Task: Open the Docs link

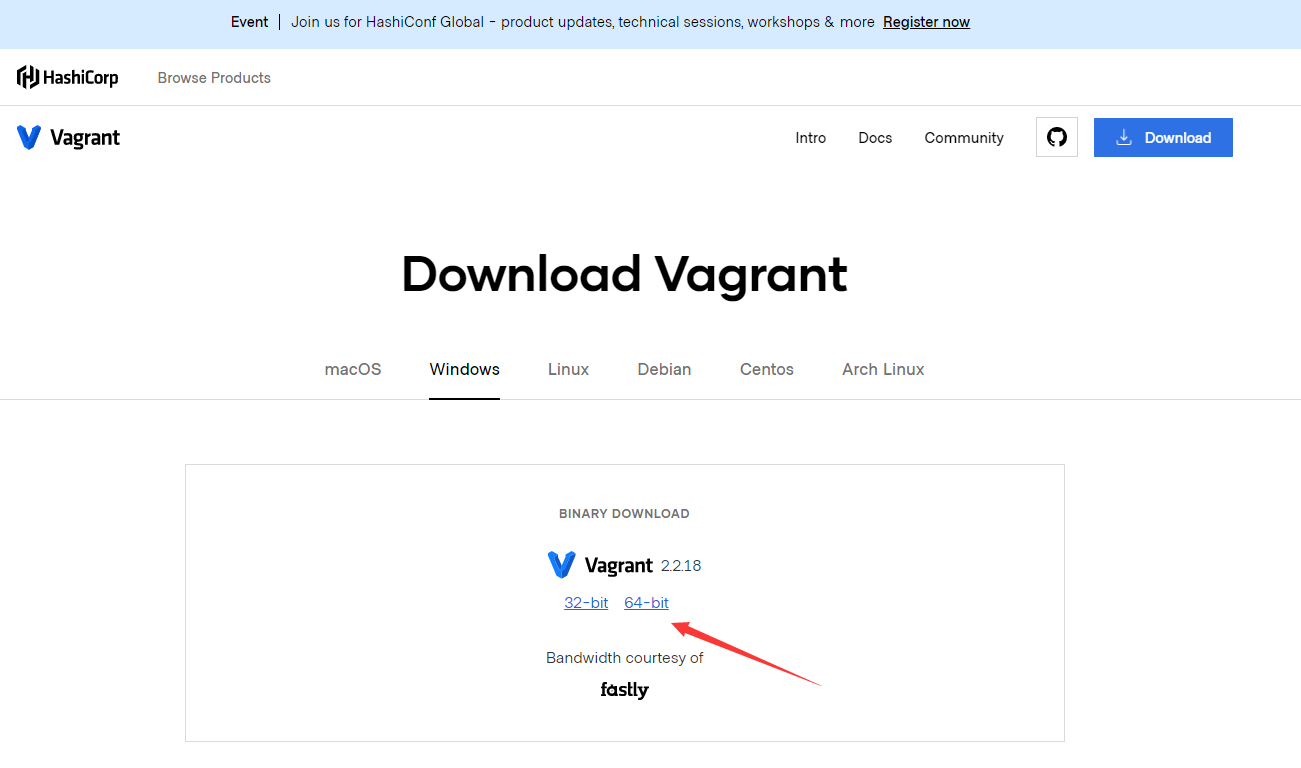Action: coord(875,138)
